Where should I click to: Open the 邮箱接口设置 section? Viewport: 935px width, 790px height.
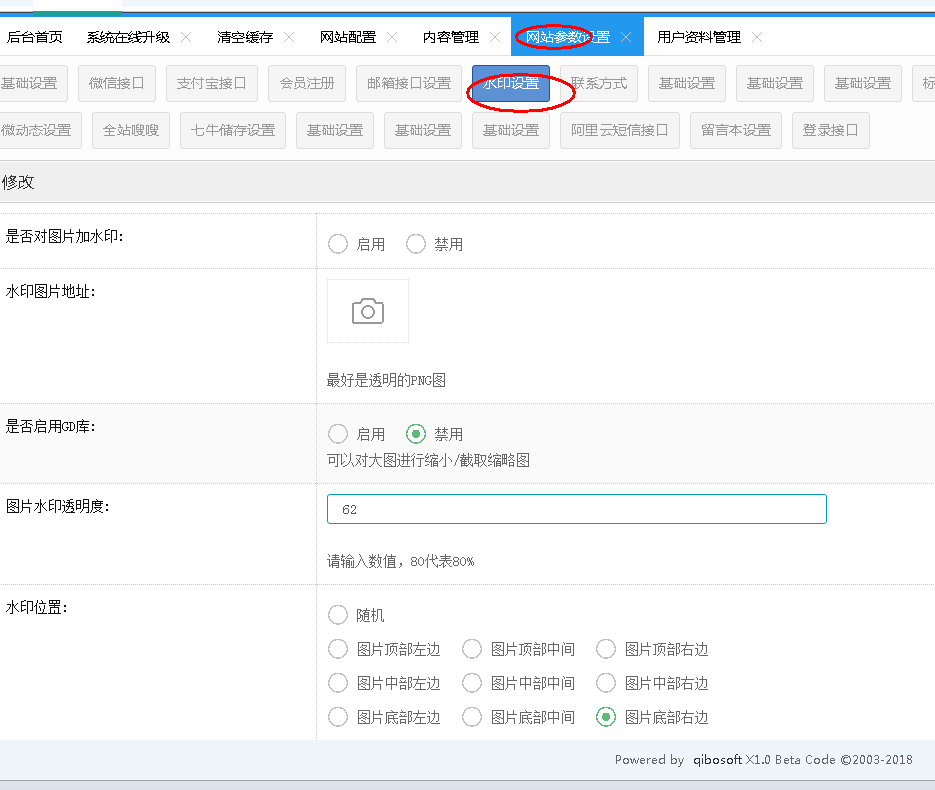(x=408, y=84)
